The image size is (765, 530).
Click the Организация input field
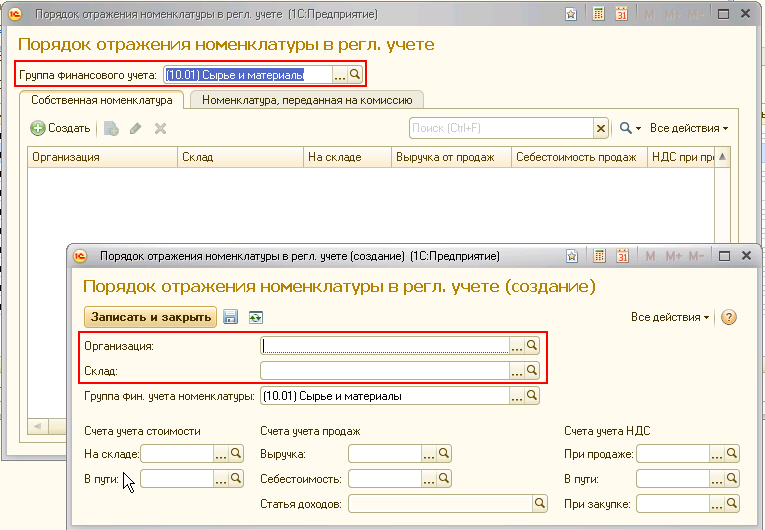click(385, 346)
